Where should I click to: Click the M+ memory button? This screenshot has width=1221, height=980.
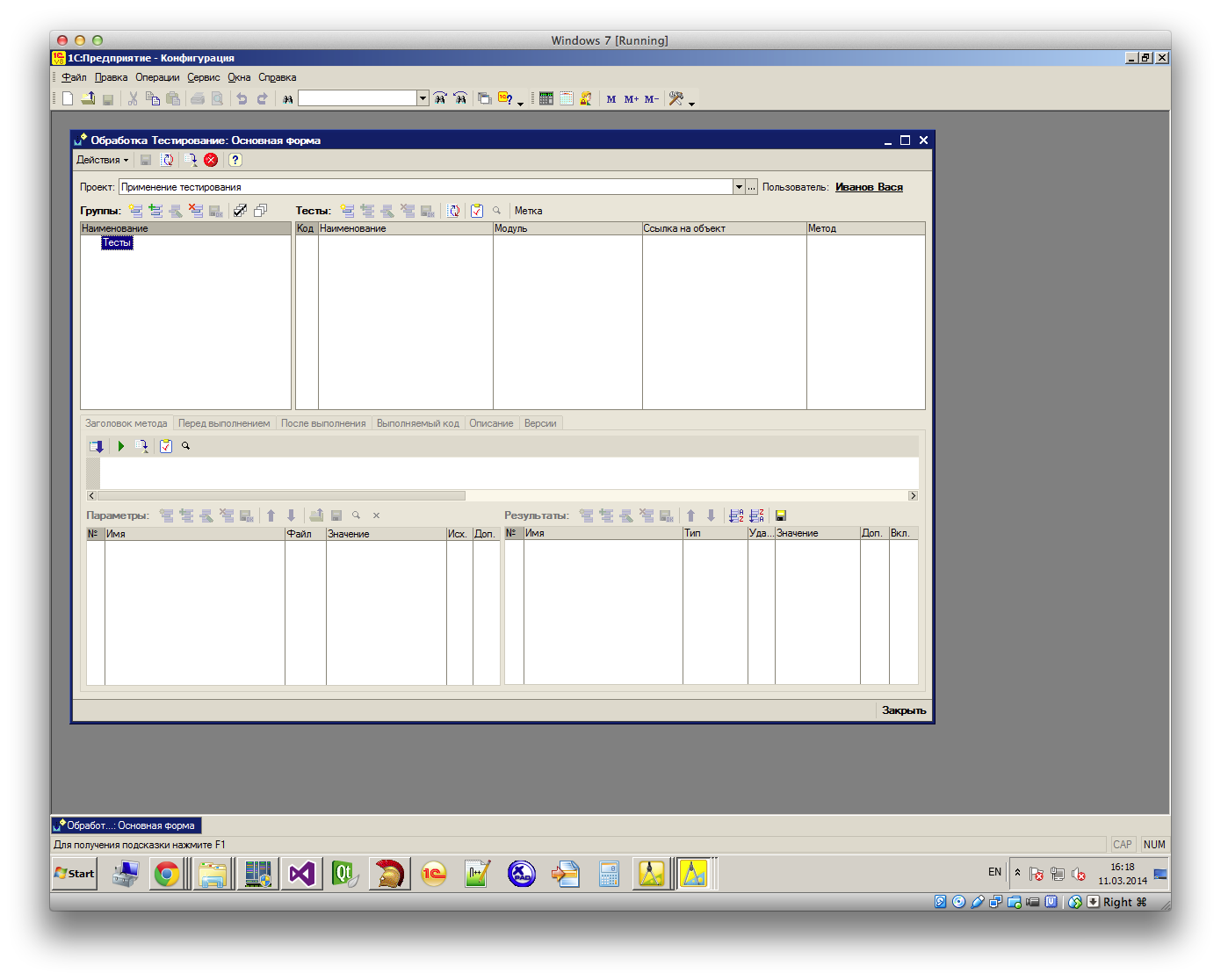tap(632, 99)
